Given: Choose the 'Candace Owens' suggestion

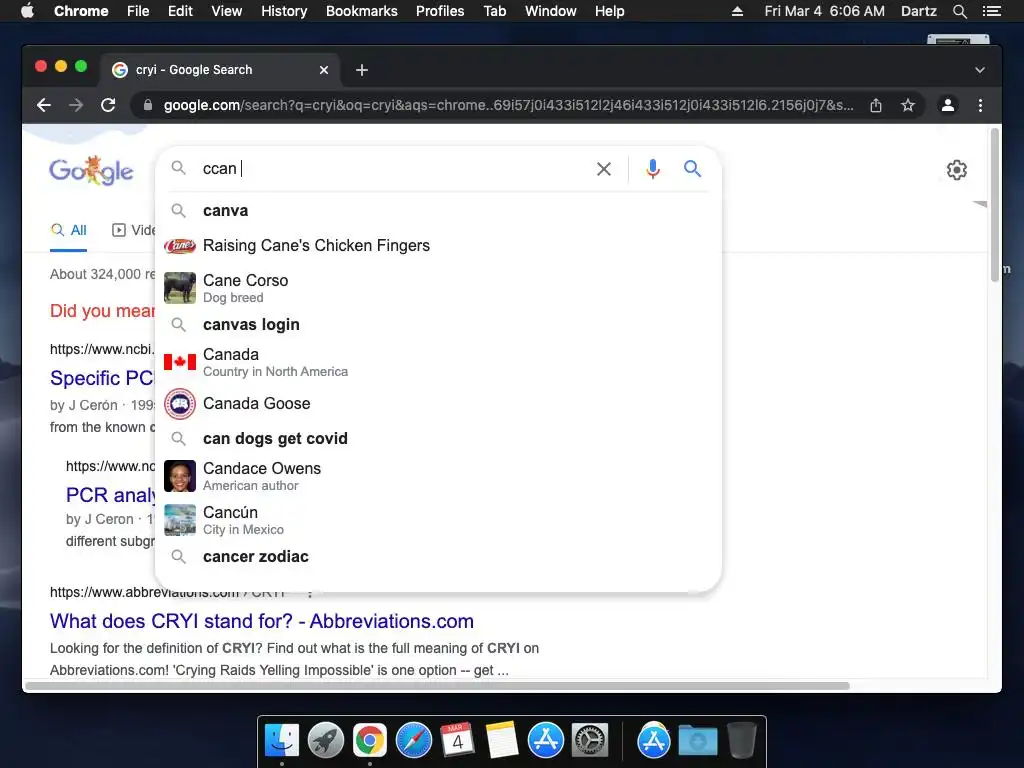Looking at the screenshot, I should 438,476.
